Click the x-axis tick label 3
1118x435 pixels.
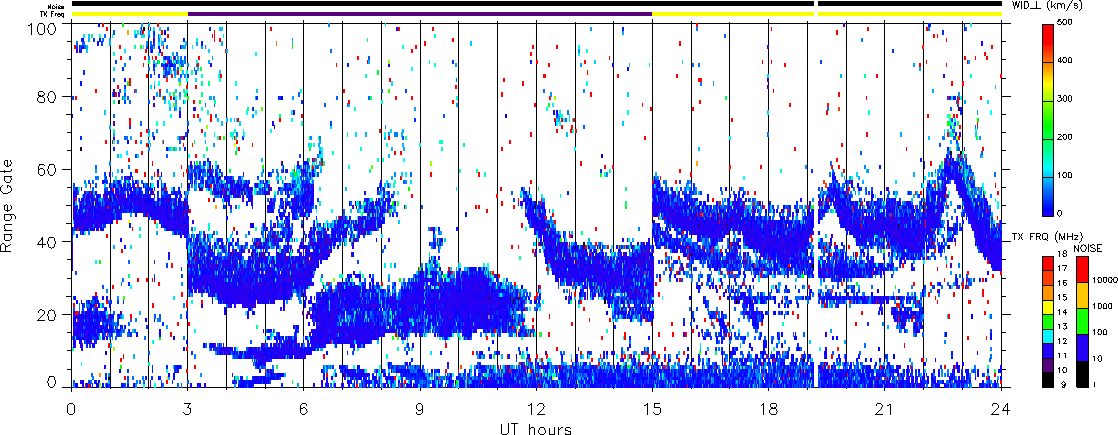188,409
